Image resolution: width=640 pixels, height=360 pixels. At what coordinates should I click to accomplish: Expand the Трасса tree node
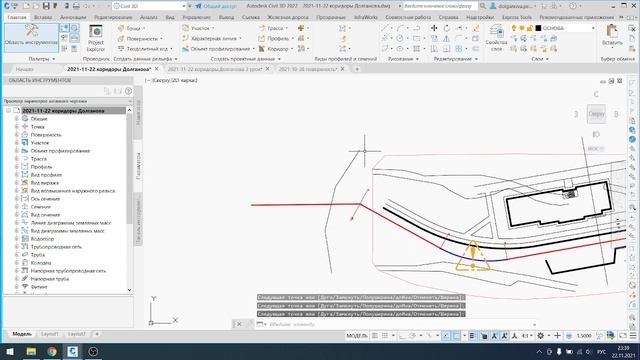[17, 159]
